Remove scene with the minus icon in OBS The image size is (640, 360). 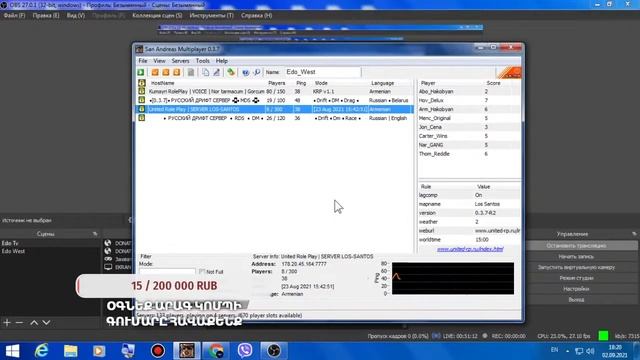[x=19, y=322]
